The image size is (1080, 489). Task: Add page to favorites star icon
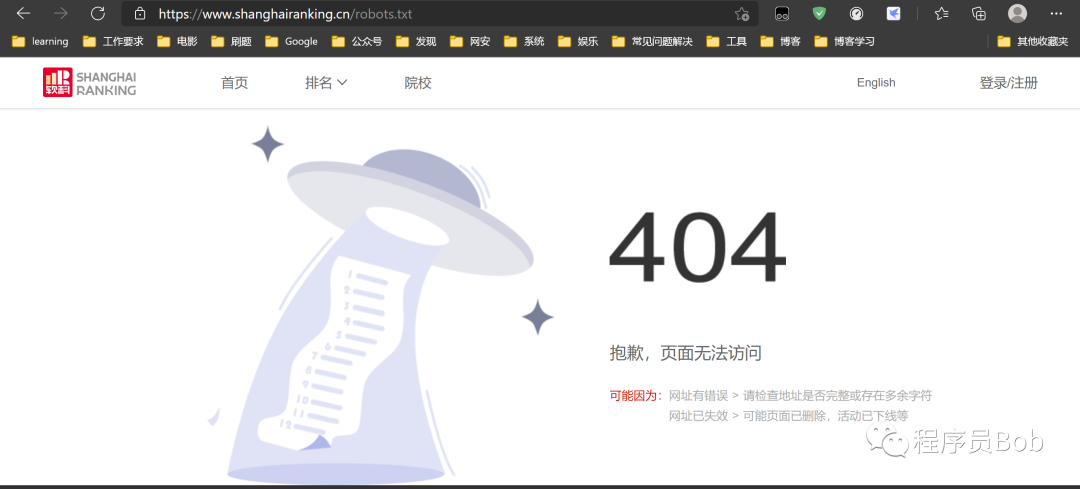tap(741, 13)
